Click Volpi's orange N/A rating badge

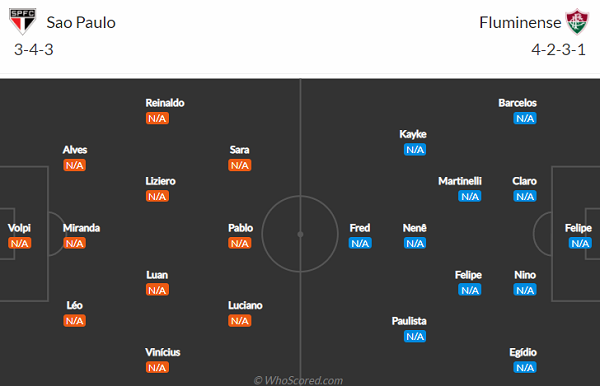click(x=20, y=243)
